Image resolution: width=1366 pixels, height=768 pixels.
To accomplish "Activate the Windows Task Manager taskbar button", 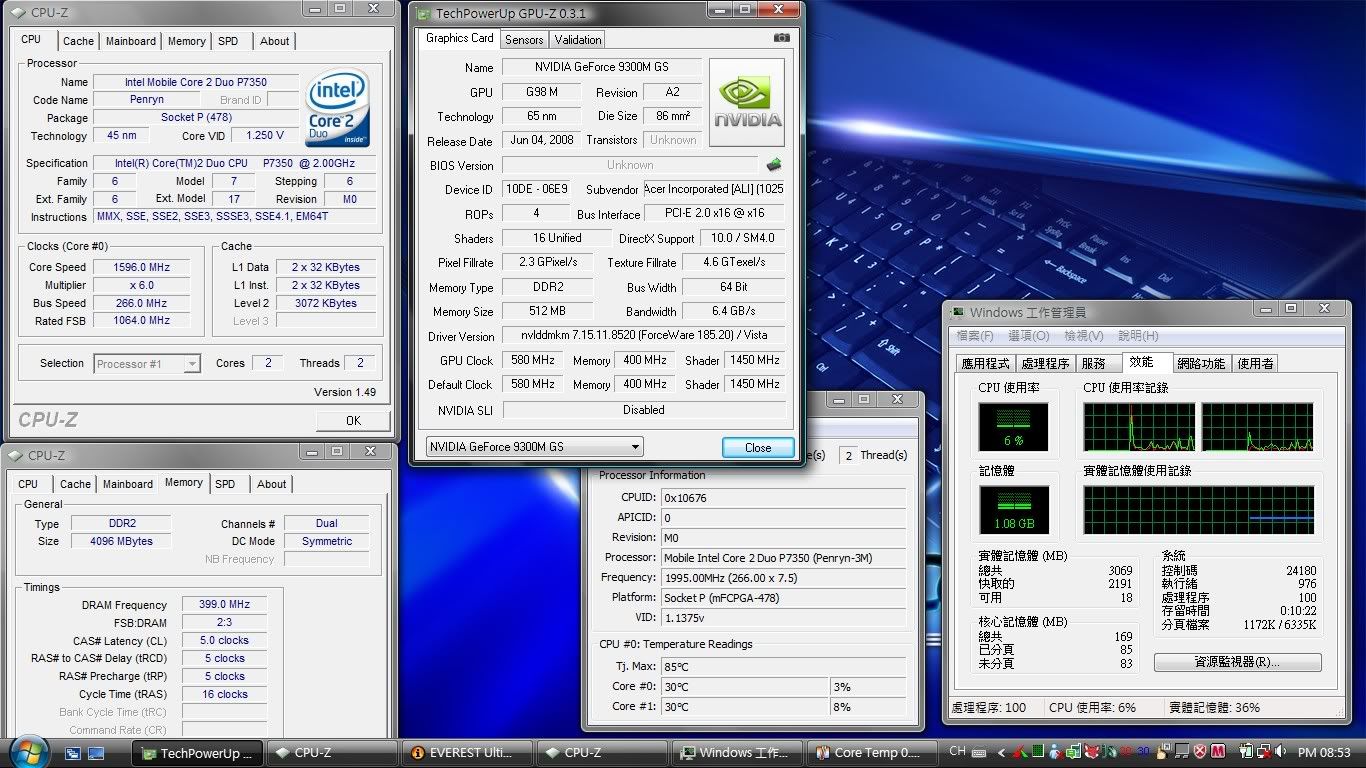I will pyautogui.click(x=736, y=753).
